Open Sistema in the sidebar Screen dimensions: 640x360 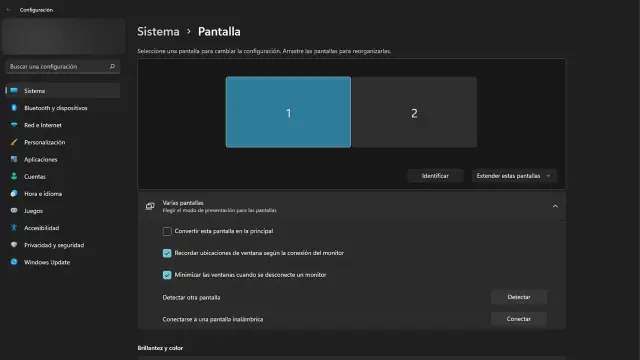pos(63,91)
